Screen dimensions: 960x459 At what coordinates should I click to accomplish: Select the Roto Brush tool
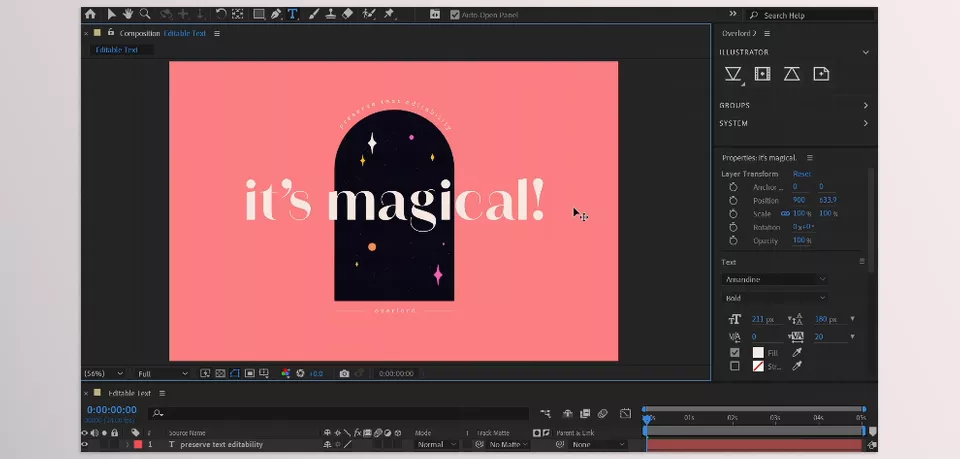pos(369,13)
